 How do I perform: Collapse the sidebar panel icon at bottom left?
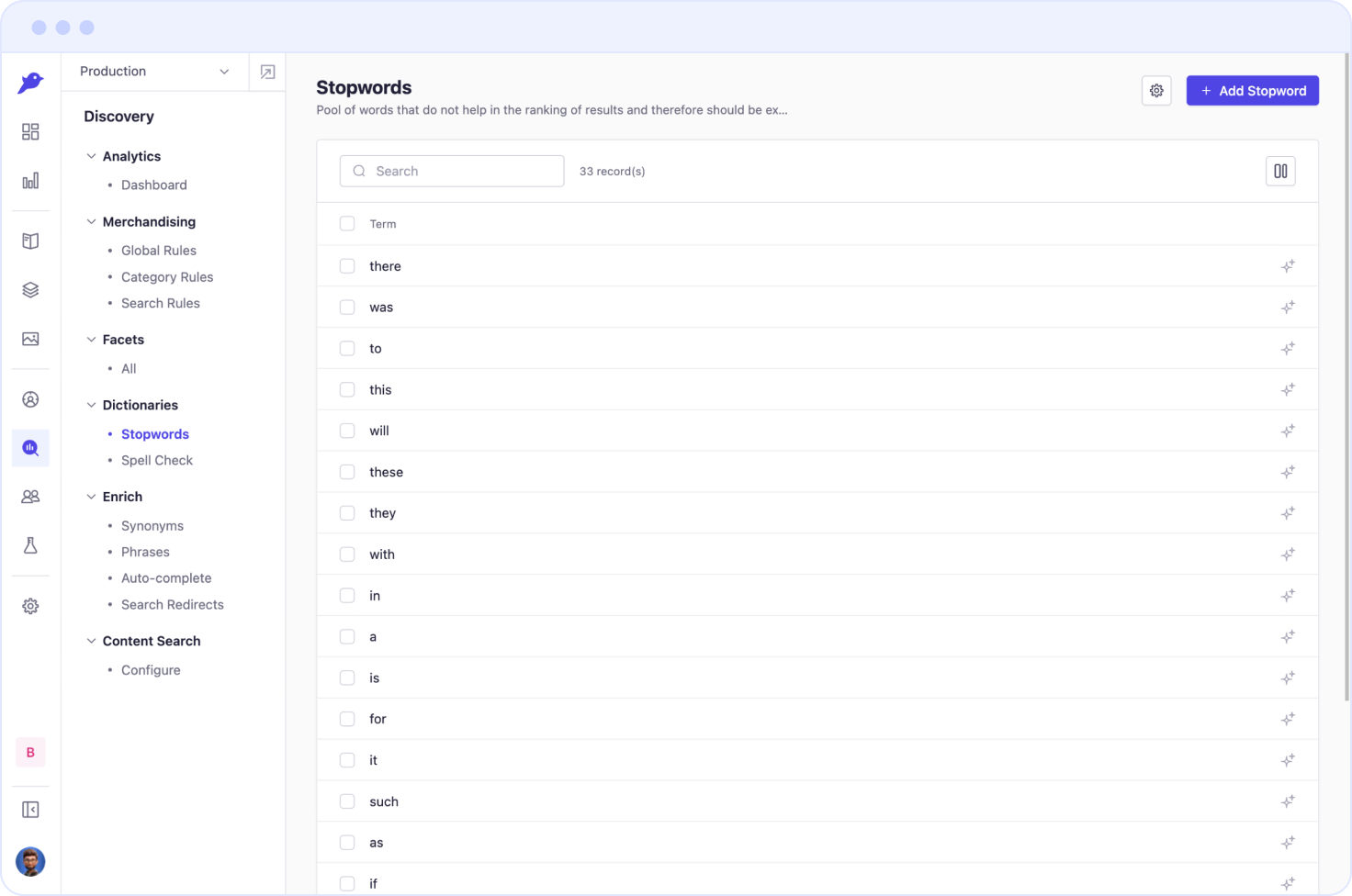pos(30,810)
